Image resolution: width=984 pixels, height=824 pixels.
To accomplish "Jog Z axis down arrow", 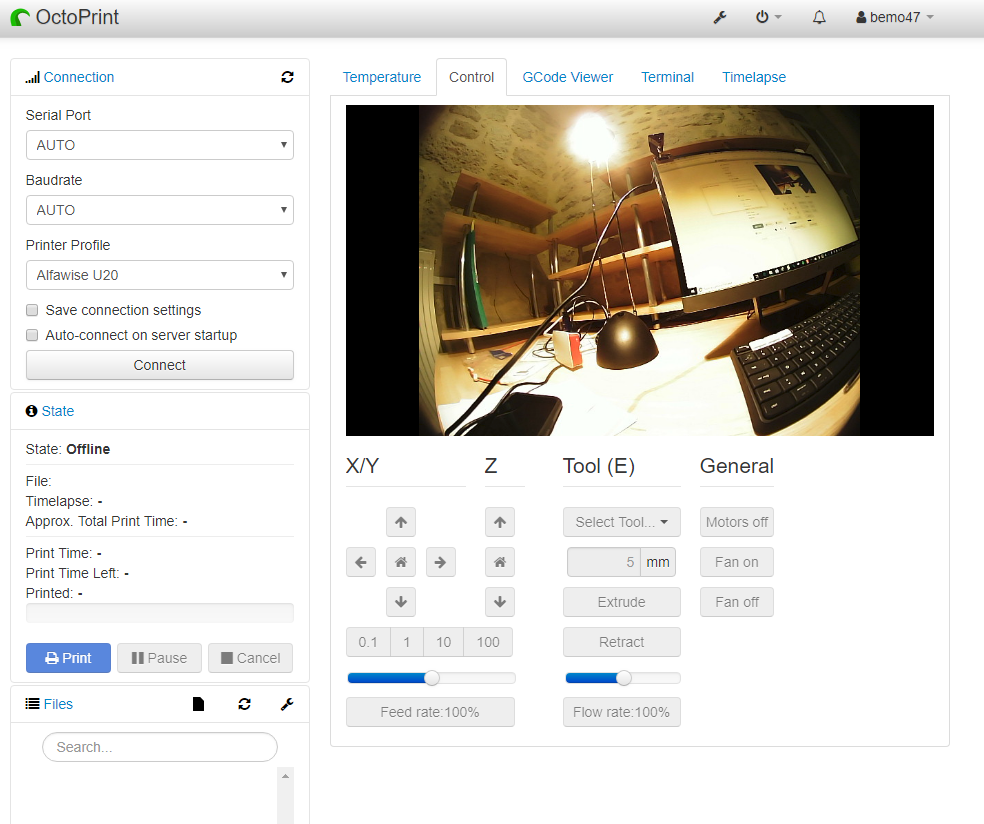I will click(500, 602).
